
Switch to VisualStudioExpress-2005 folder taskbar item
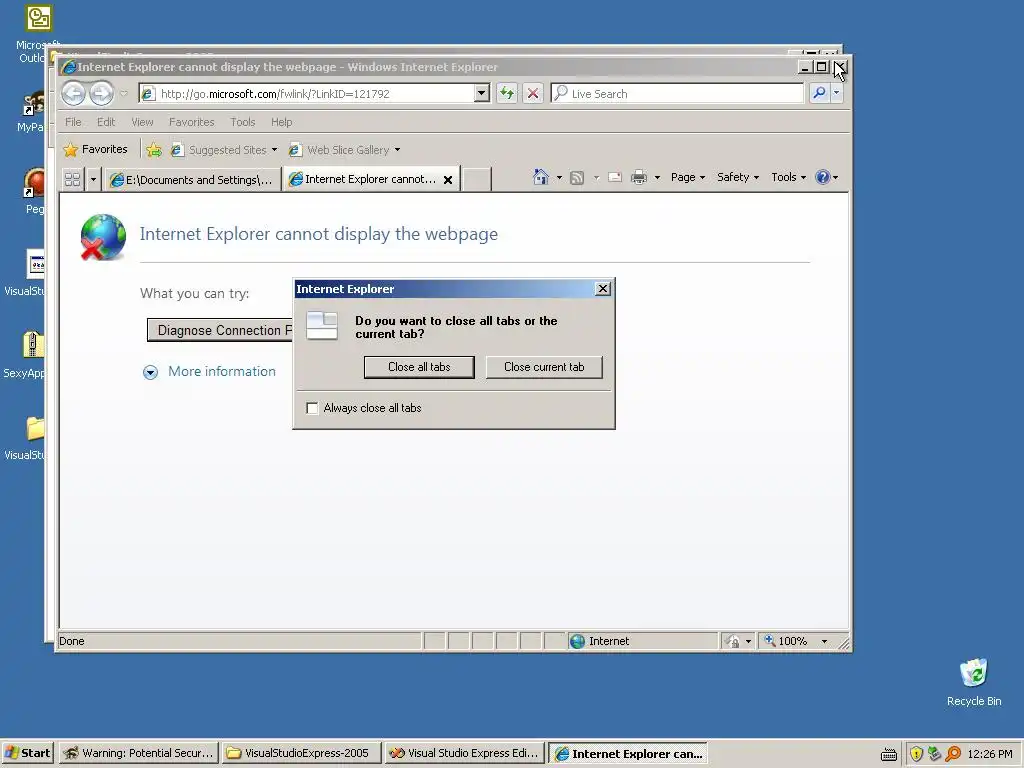tap(301, 753)
